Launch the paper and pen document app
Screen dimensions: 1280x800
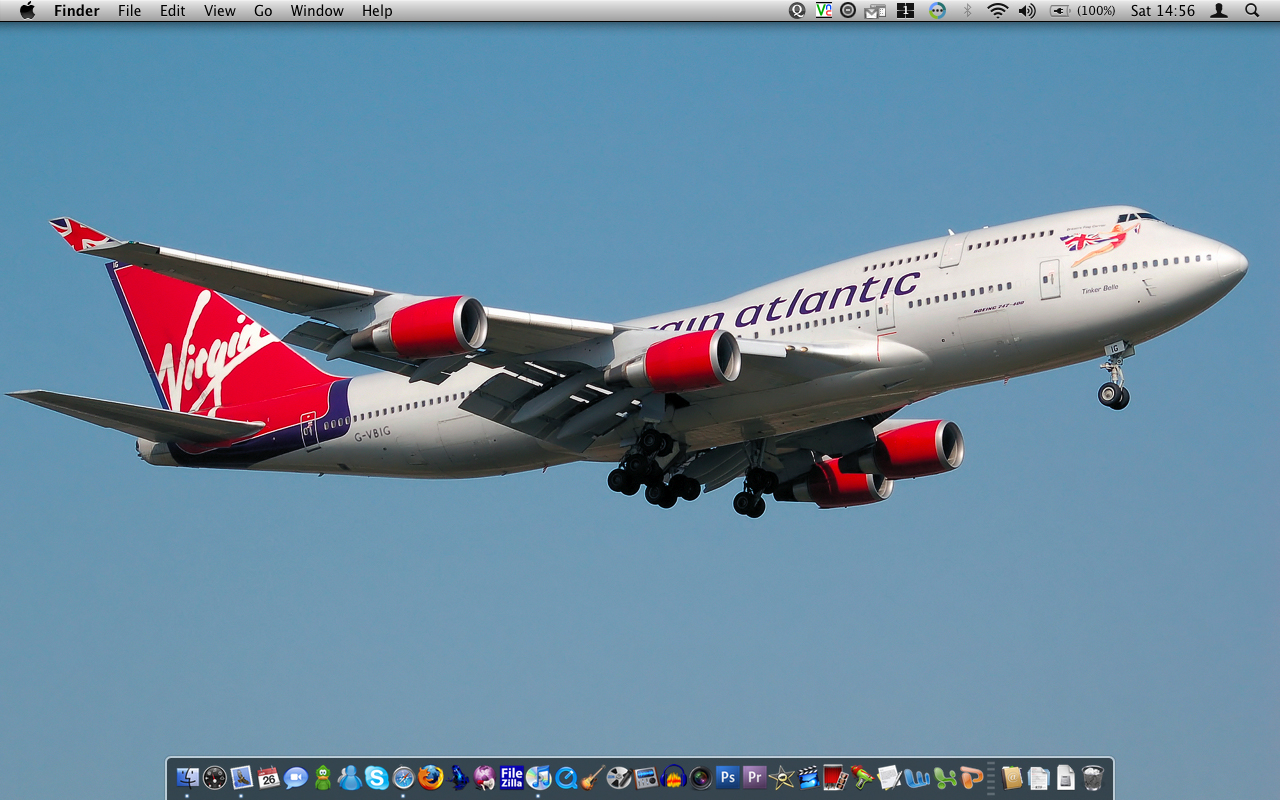(890, 777)
